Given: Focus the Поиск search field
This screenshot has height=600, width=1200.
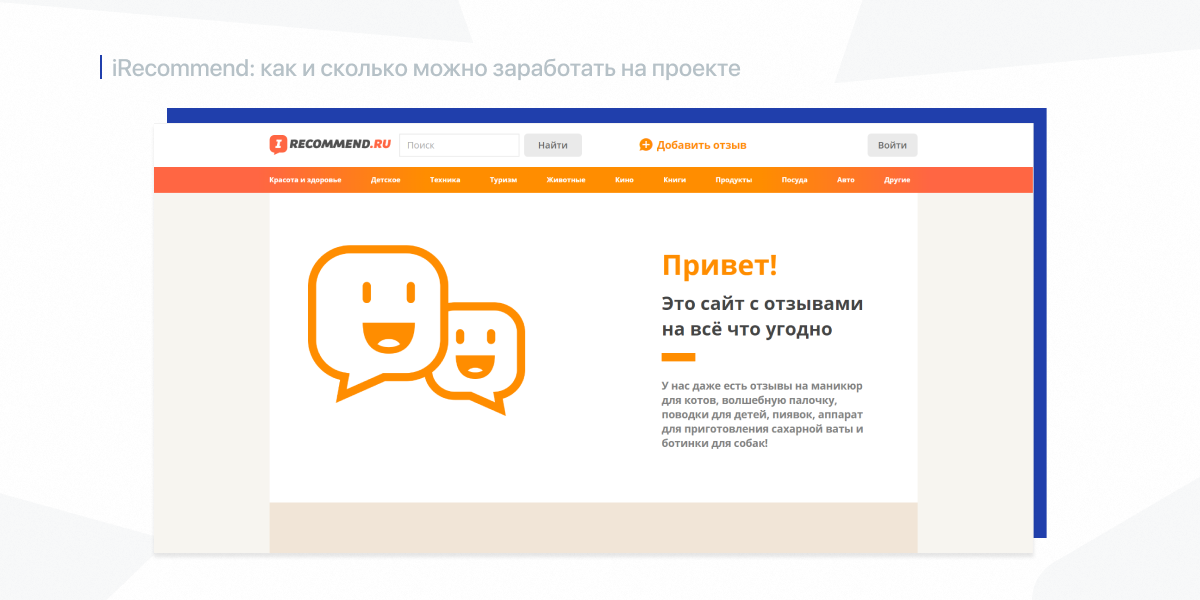Looking at the screenshot, I should (x=459, y=145).
